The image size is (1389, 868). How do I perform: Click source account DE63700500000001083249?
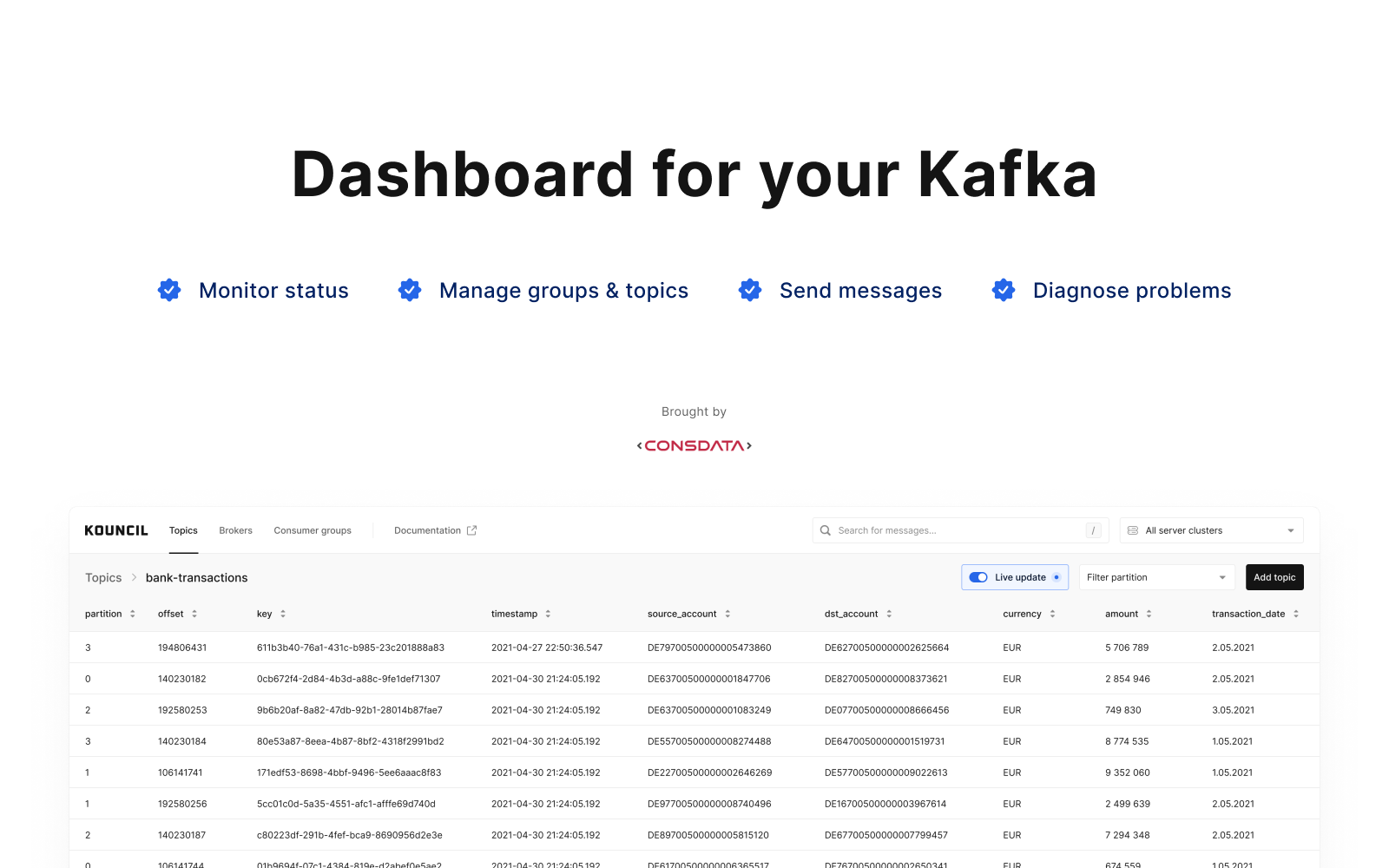709,710
